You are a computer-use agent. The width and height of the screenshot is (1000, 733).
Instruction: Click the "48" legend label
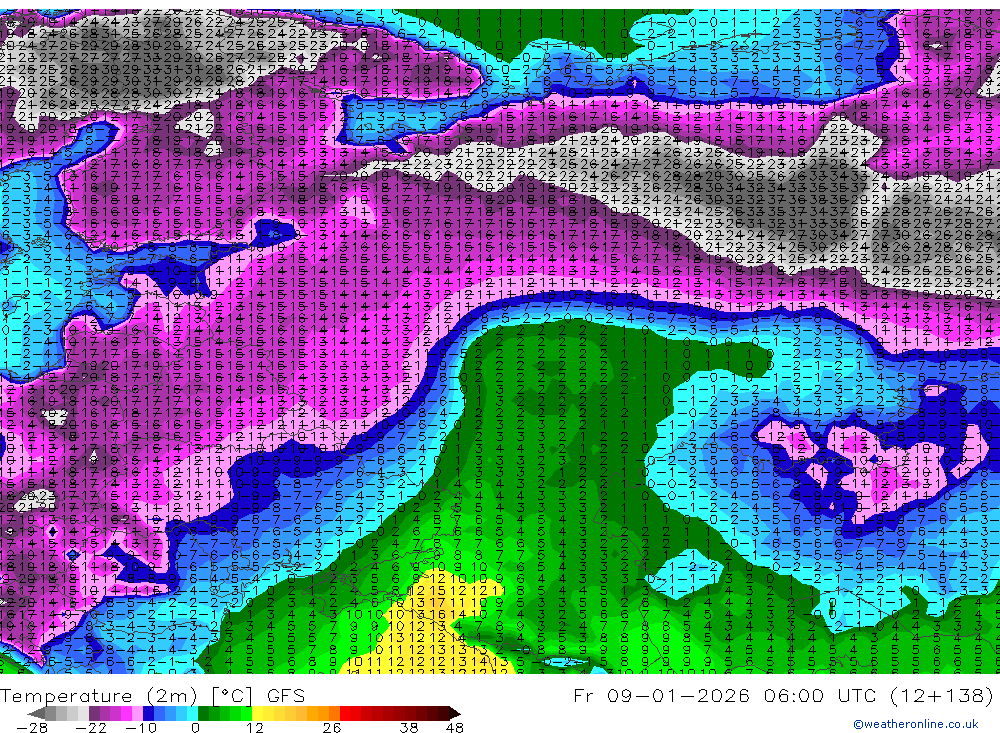(454, 728)
